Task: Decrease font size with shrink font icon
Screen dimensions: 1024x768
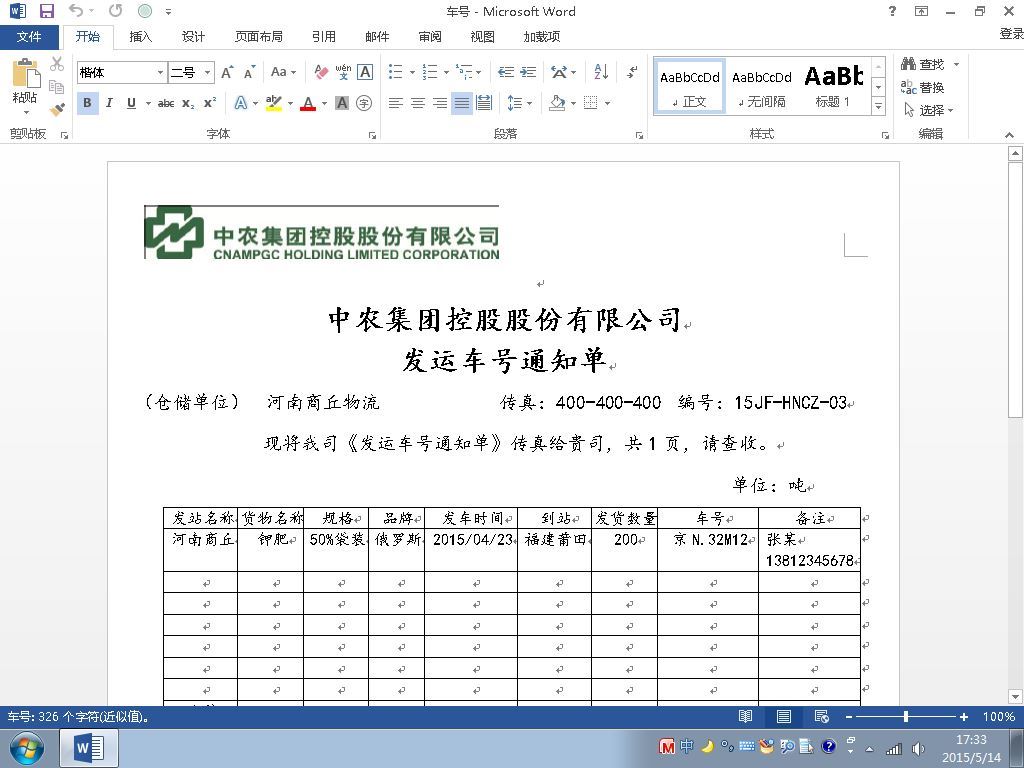Action: (x=249, y=72)
